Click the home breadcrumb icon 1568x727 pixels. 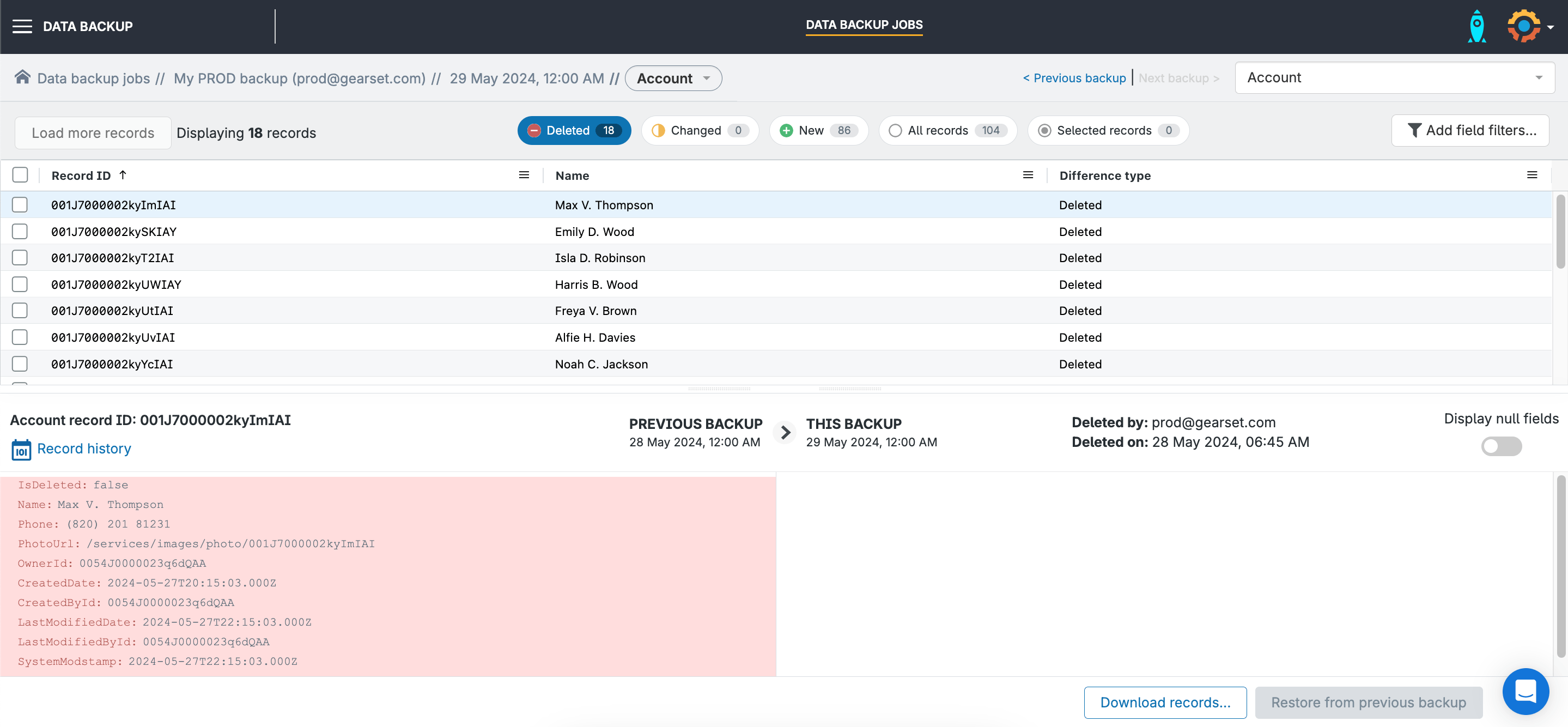[x=22, y=77]
